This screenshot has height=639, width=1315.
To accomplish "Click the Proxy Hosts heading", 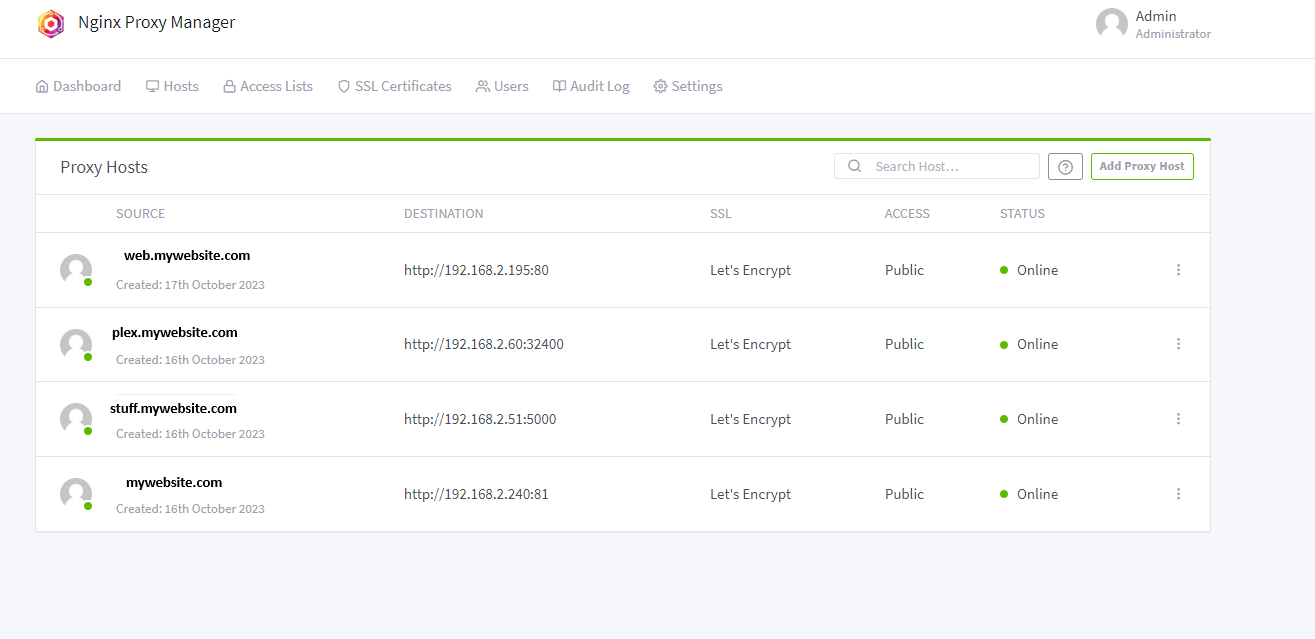I will [x=104, y=167].
